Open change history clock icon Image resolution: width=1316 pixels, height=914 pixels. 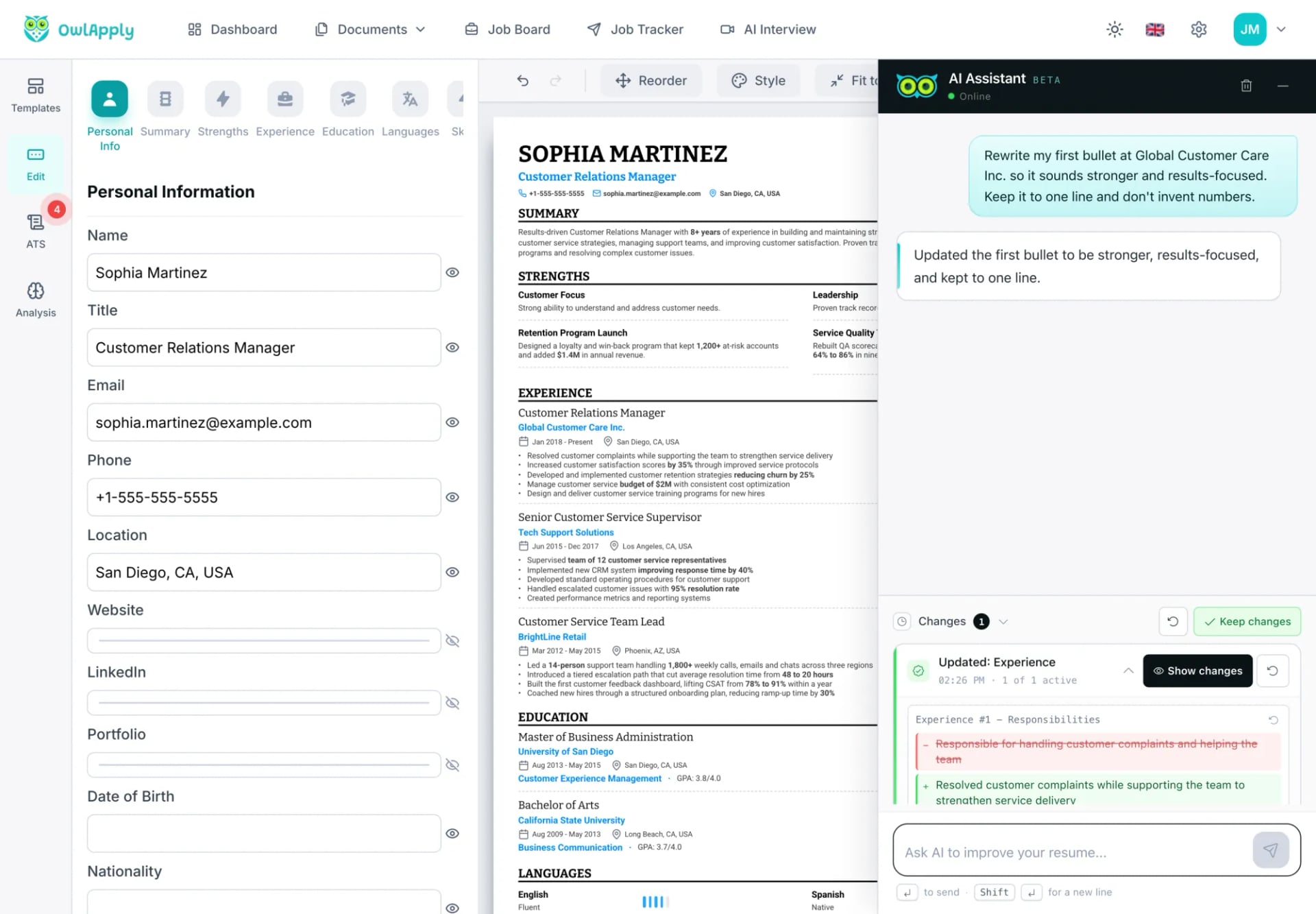(x=903, y=621)
